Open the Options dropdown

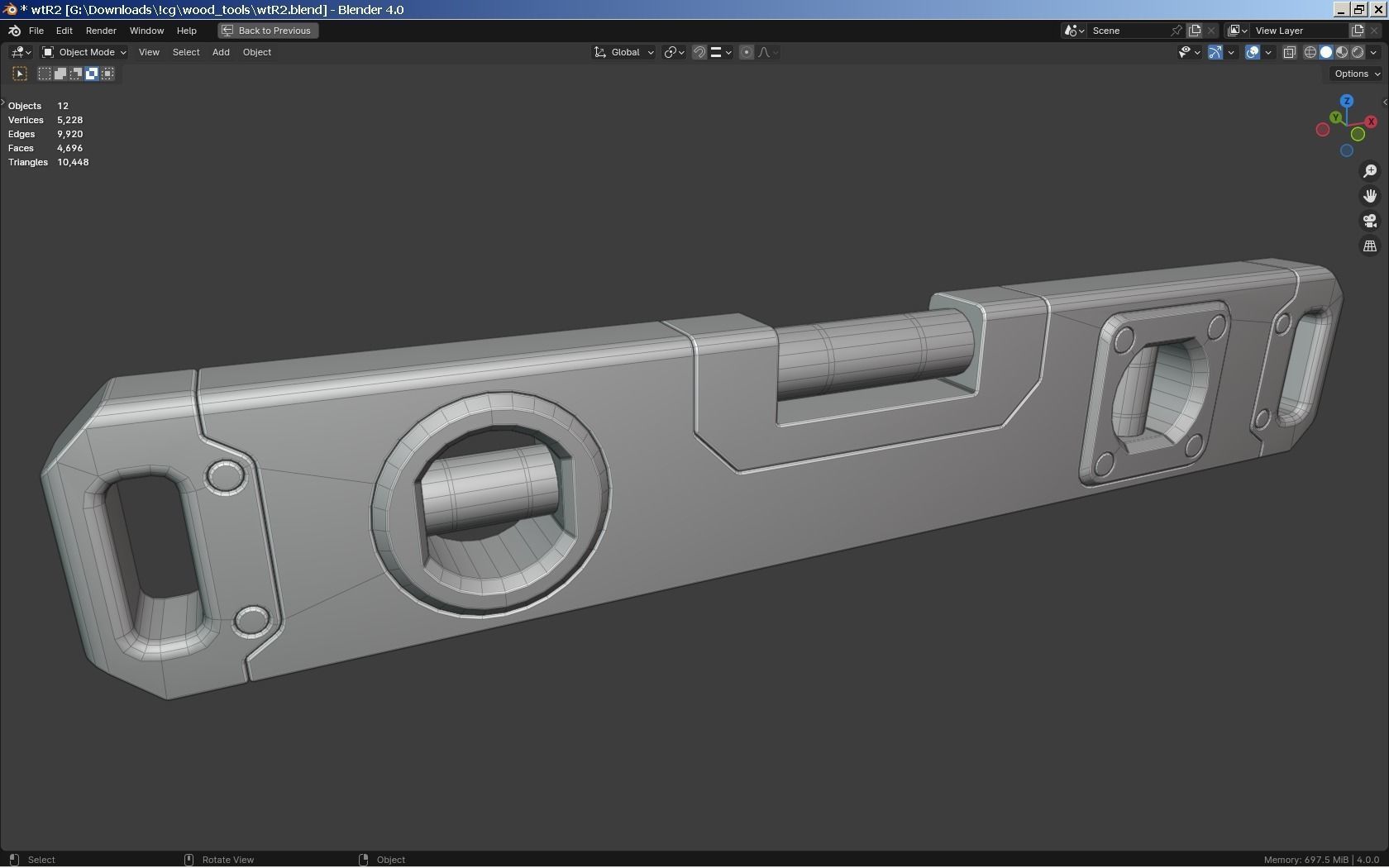pyautogui.click(x=1357, y=74)
